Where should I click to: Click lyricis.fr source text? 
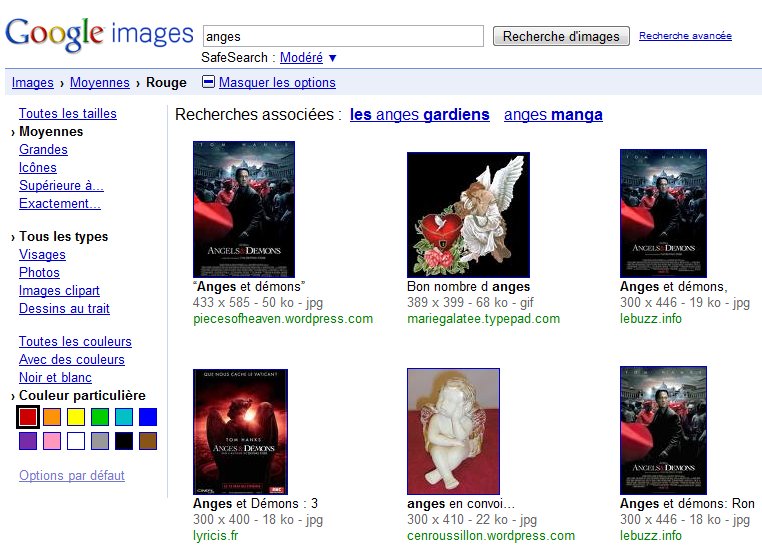216,535
